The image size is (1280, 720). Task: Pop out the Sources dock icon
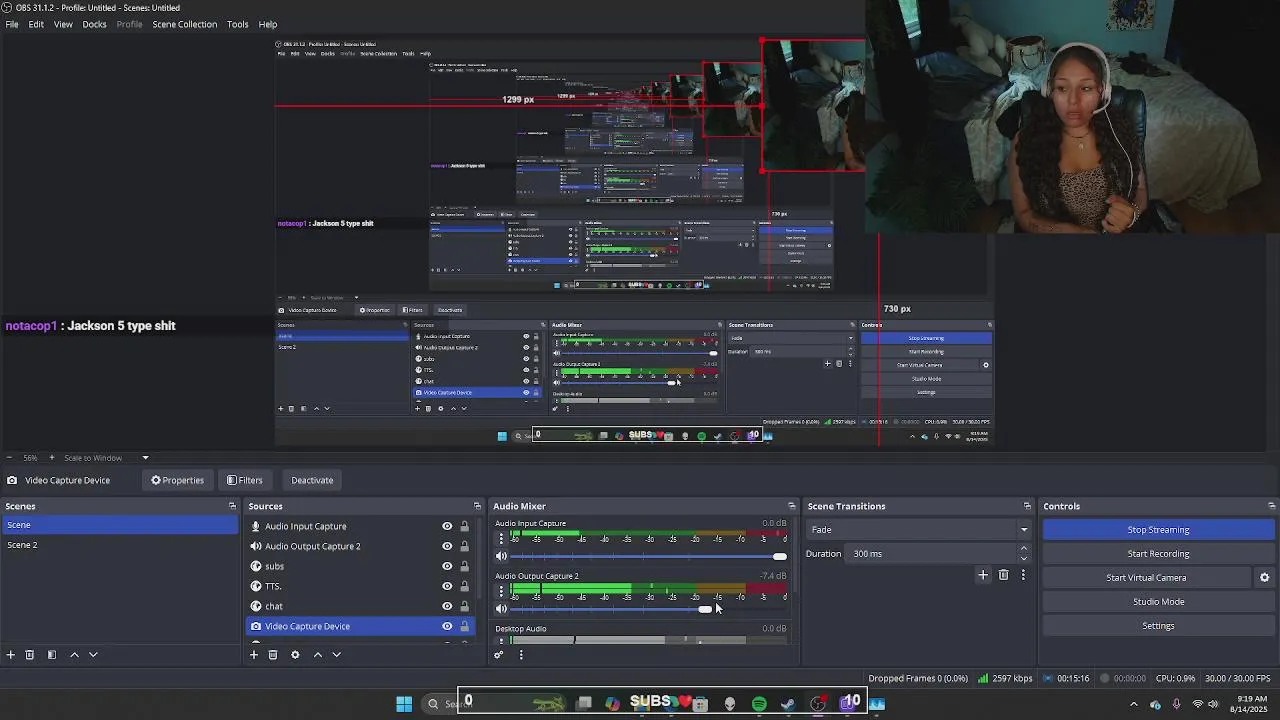(x=477, y=506)
